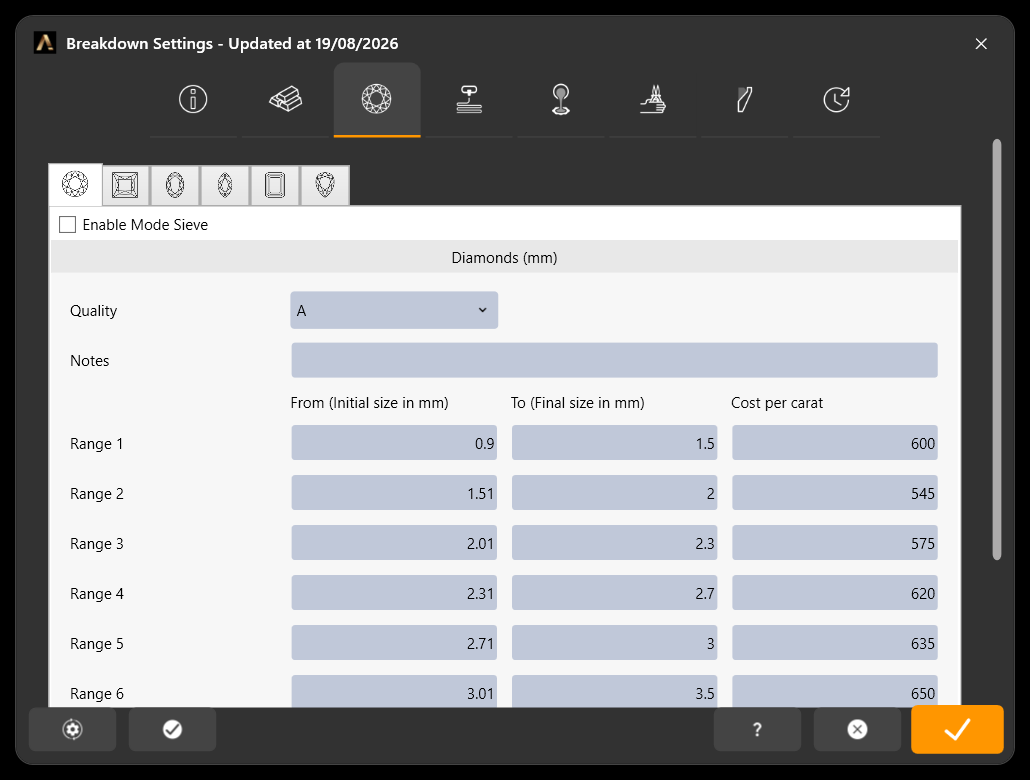This screenshot has height=780, width=1030.
Task: Edit Range 6 To value 3.5
Action: [x=614, y=691]
